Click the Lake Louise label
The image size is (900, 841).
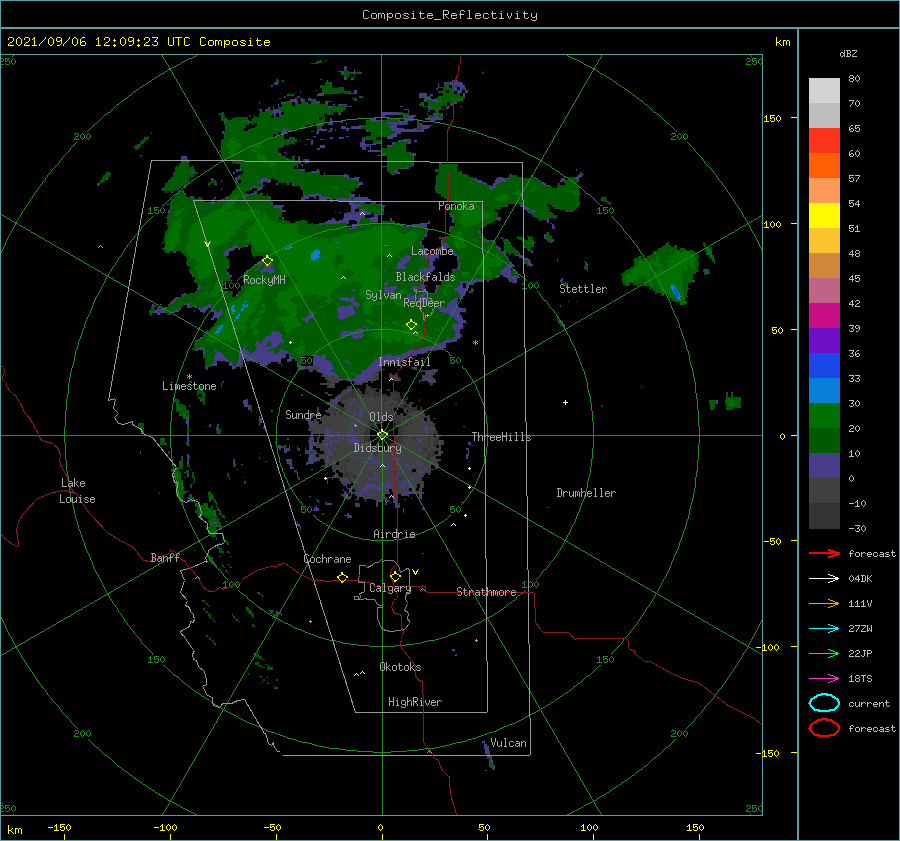point(77,491)
